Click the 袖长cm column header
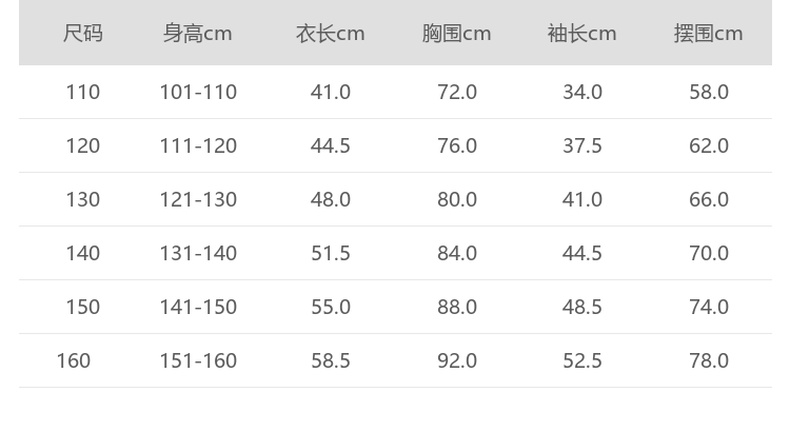This screenshot has width=790, height=431. [582, 34]
